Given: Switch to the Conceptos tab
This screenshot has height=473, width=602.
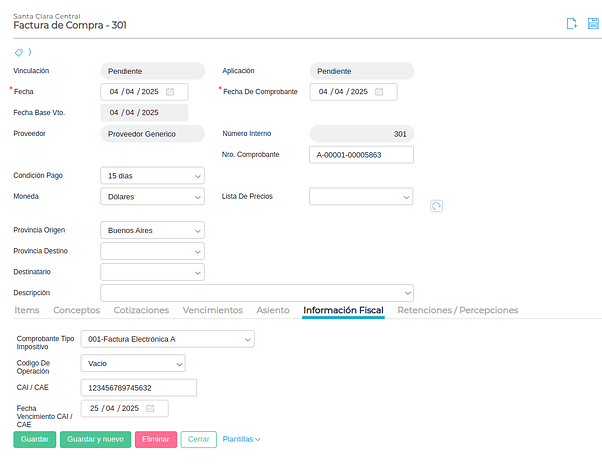Looking at the screenshot, I should 77,310.
